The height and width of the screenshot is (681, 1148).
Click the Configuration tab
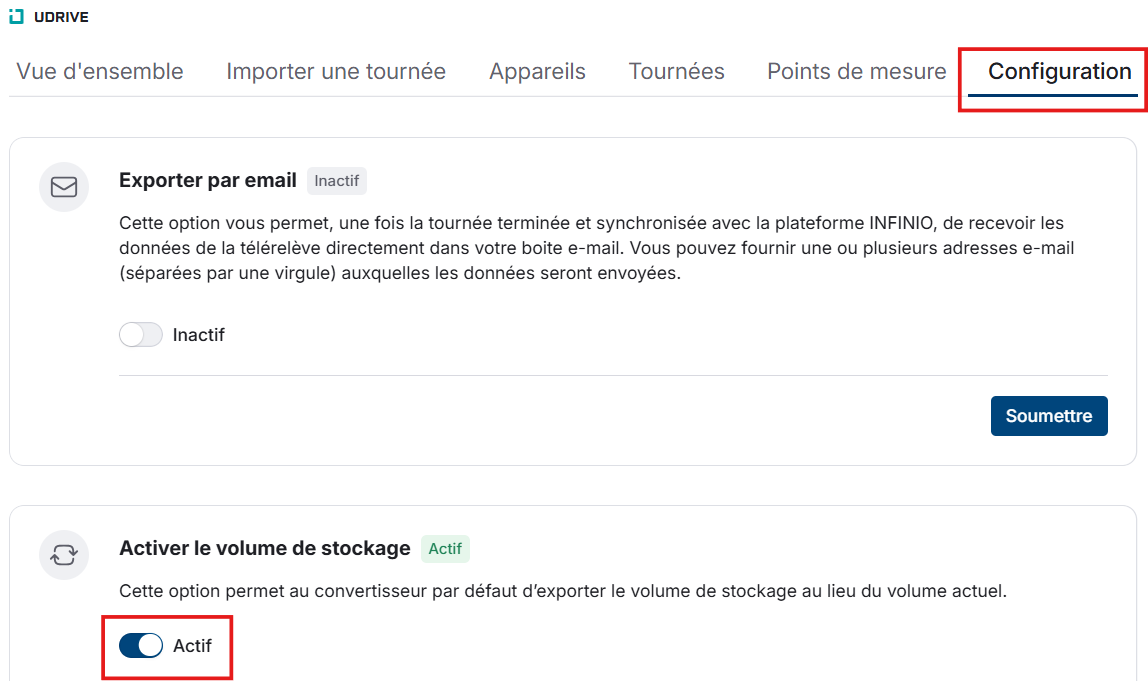pyautogui.click(x=1059, y=72)
